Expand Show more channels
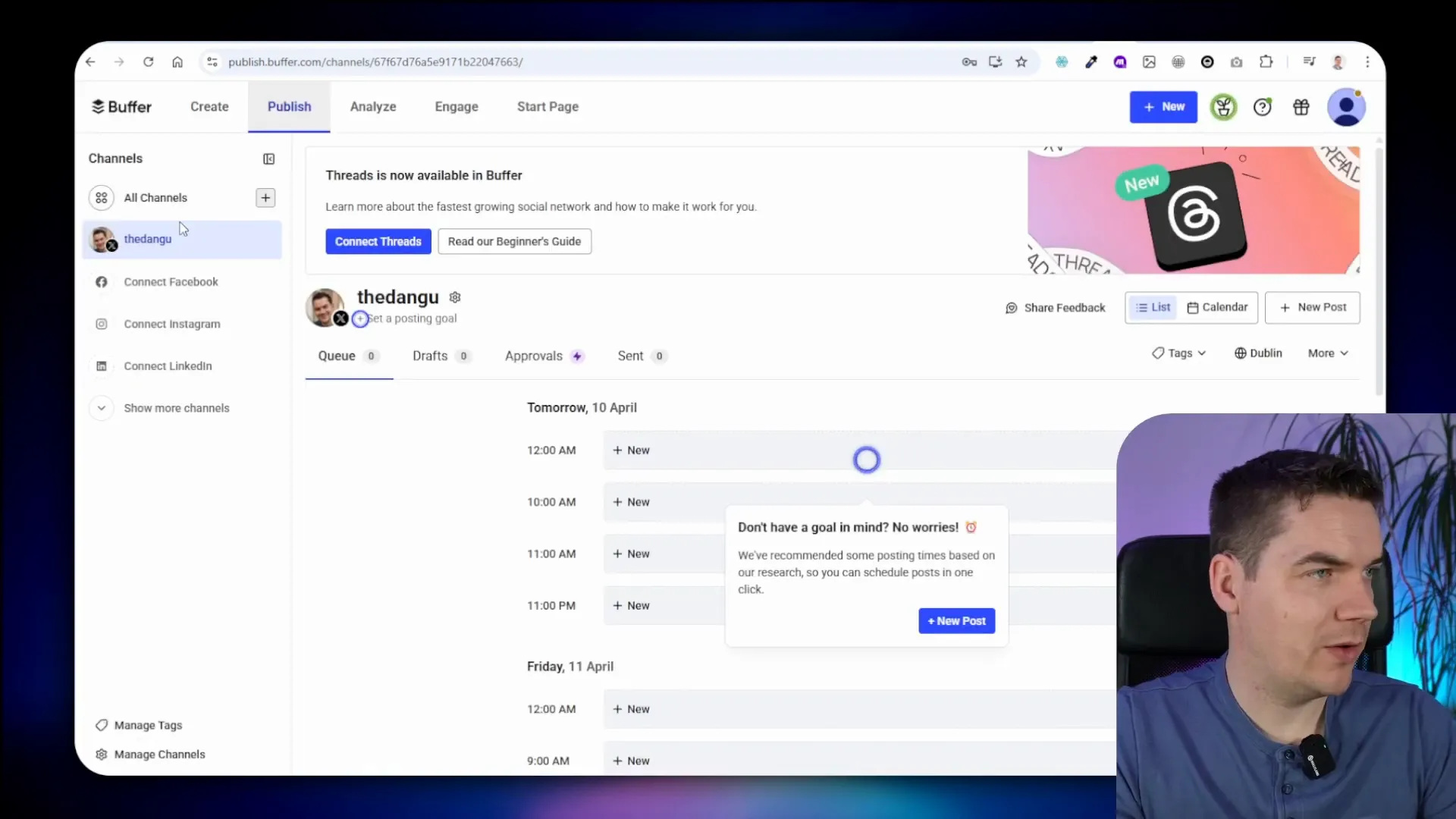The image size is (1456, 819). (x=158, y=408)
